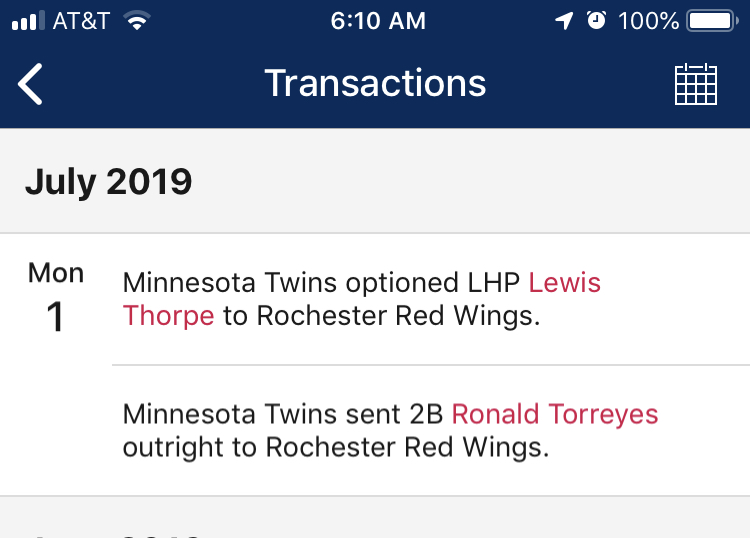Tap "Rochester Red Wings" in the Thorpe transaction
The width and height of the screenshot is (750, 538).
tap(398, 316)
